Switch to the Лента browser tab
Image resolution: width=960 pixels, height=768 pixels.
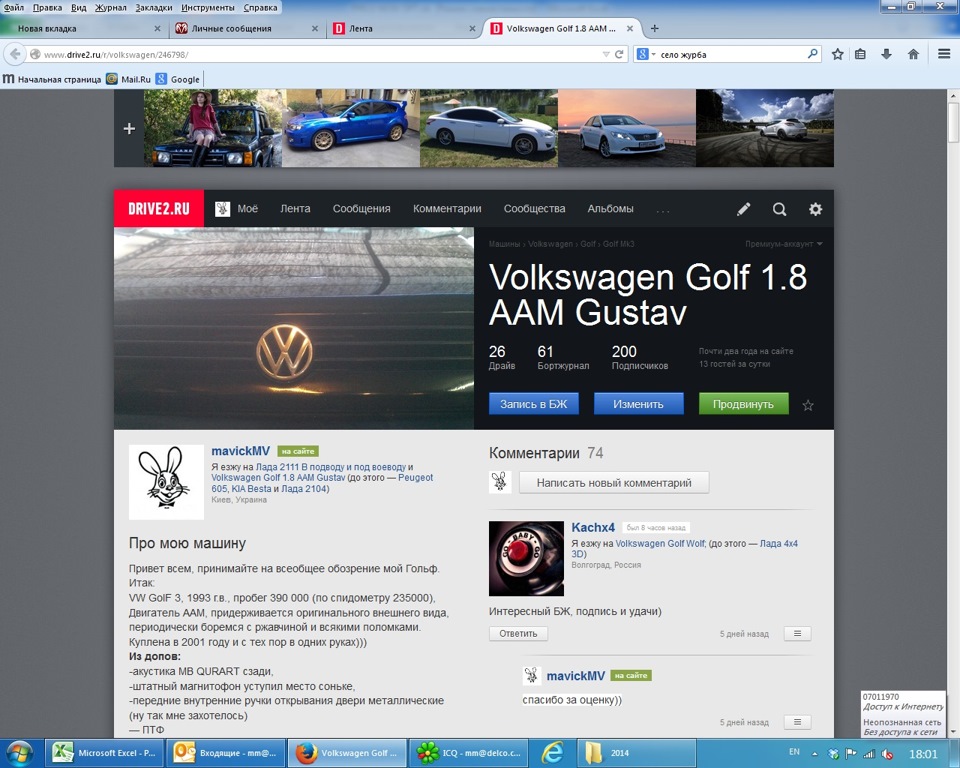coord(403,28)
